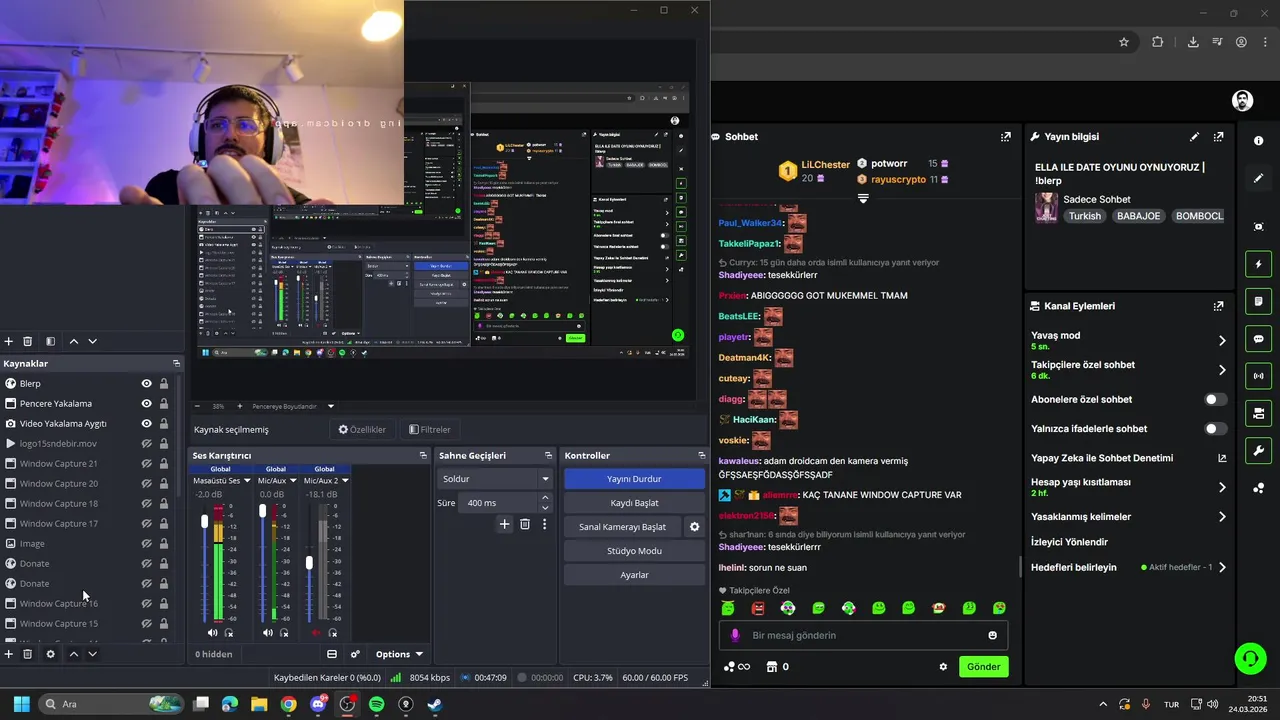
Task: Move source down in Kaynaklar footer
Action: pos(92,654)
